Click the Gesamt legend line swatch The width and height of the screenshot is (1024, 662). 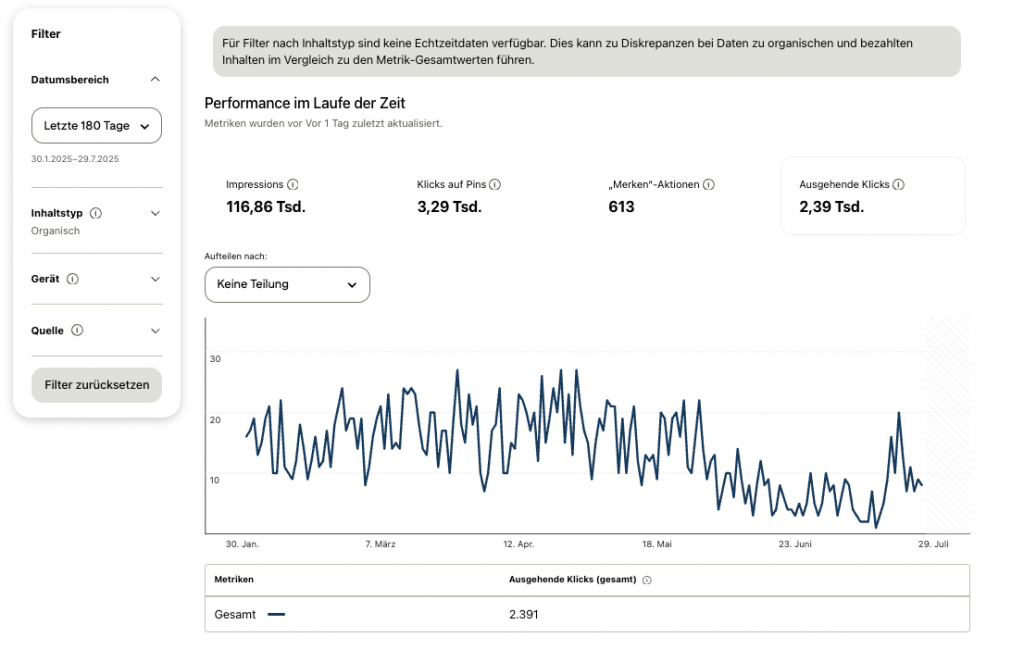(x=276, y=615)
